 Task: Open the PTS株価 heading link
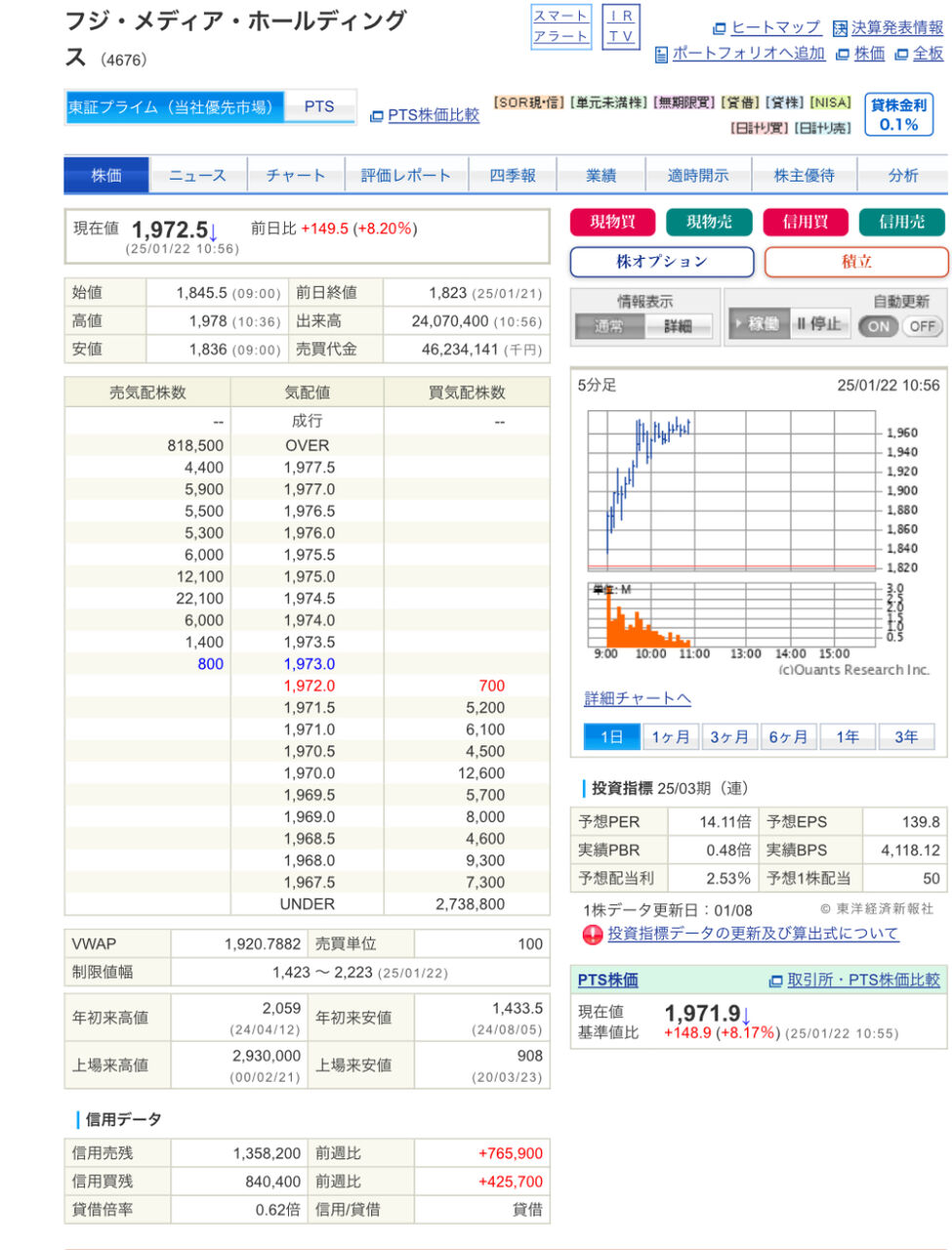(x=607, y=979)
